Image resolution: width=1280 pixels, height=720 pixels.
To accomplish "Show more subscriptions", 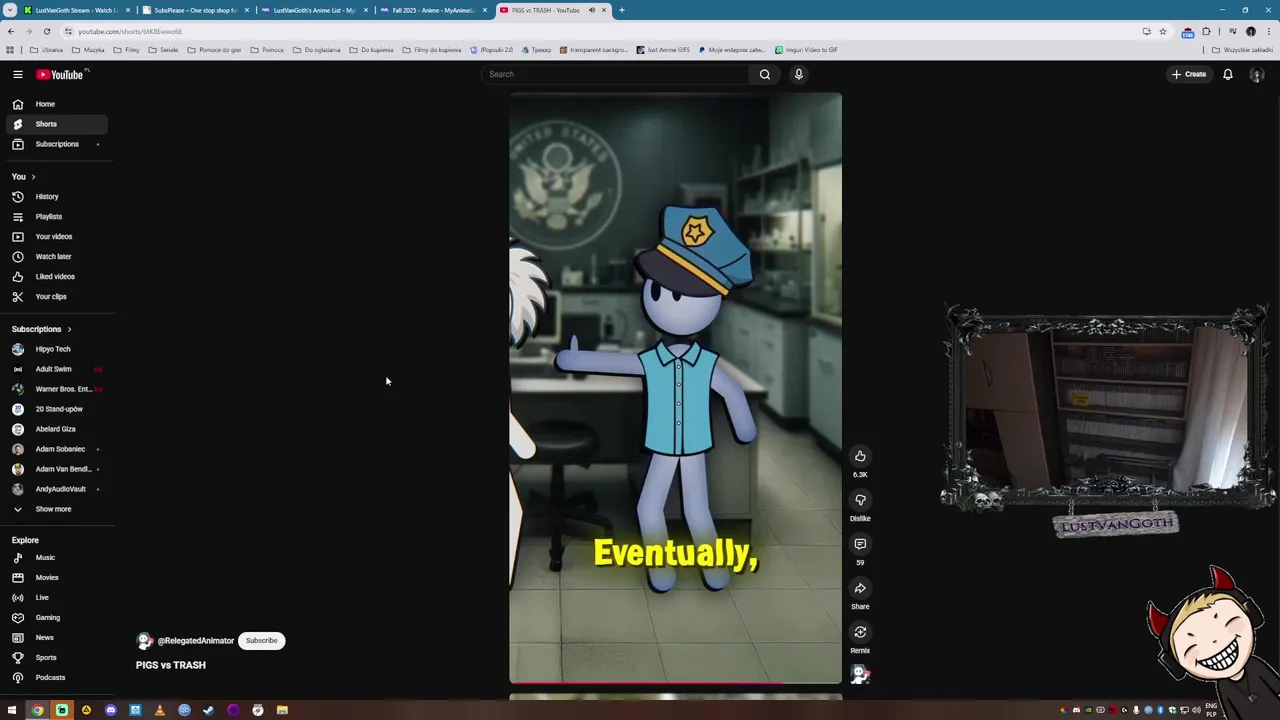I will pos(57,509).
